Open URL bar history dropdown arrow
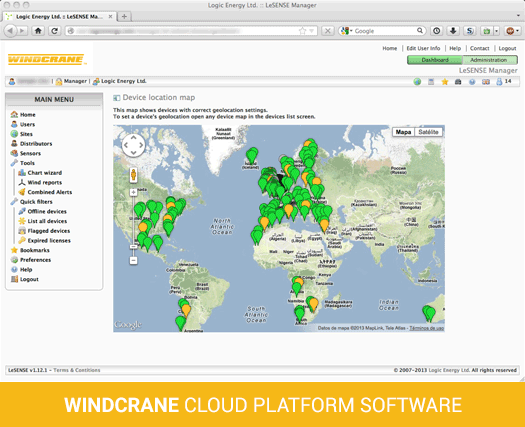This screenshot has width=525, height=427. [312, 31]
